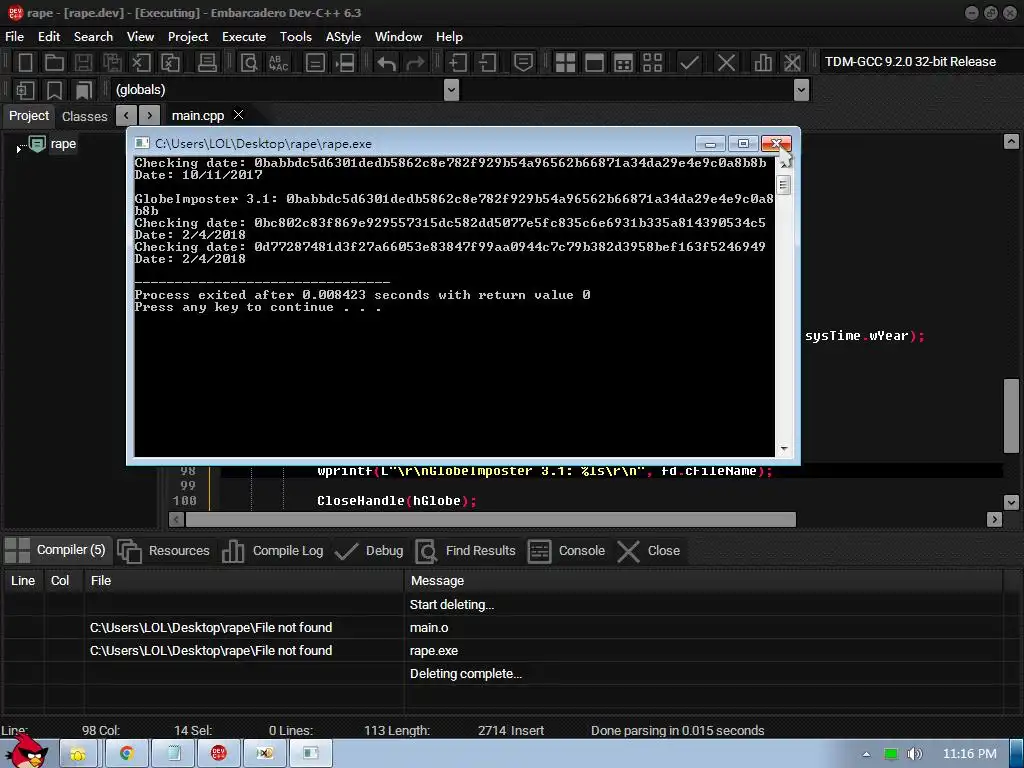Viewport: 1024px width, 768px height.
Task: Open the Window menu
Action: (x=398, y=37)
